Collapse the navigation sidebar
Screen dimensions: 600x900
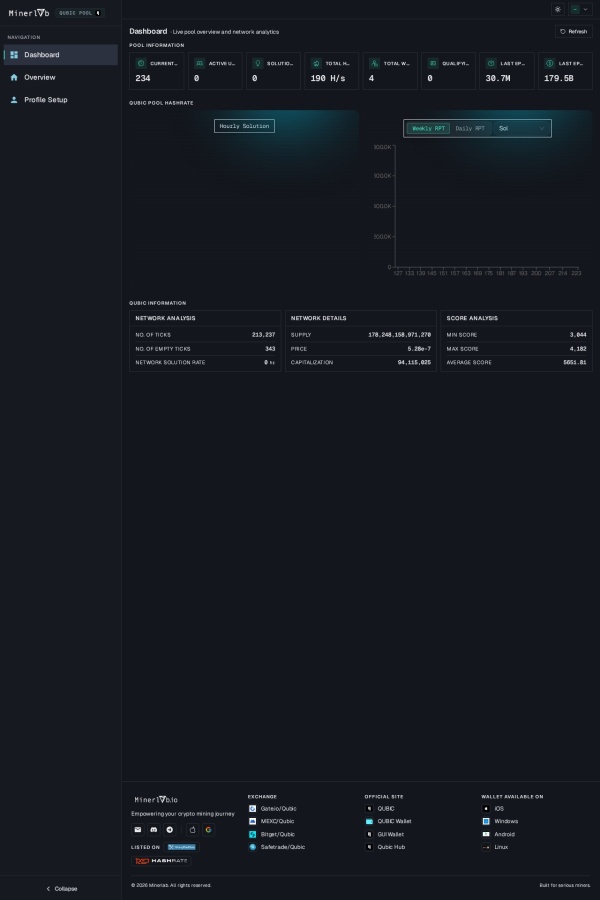pos(61,889)
